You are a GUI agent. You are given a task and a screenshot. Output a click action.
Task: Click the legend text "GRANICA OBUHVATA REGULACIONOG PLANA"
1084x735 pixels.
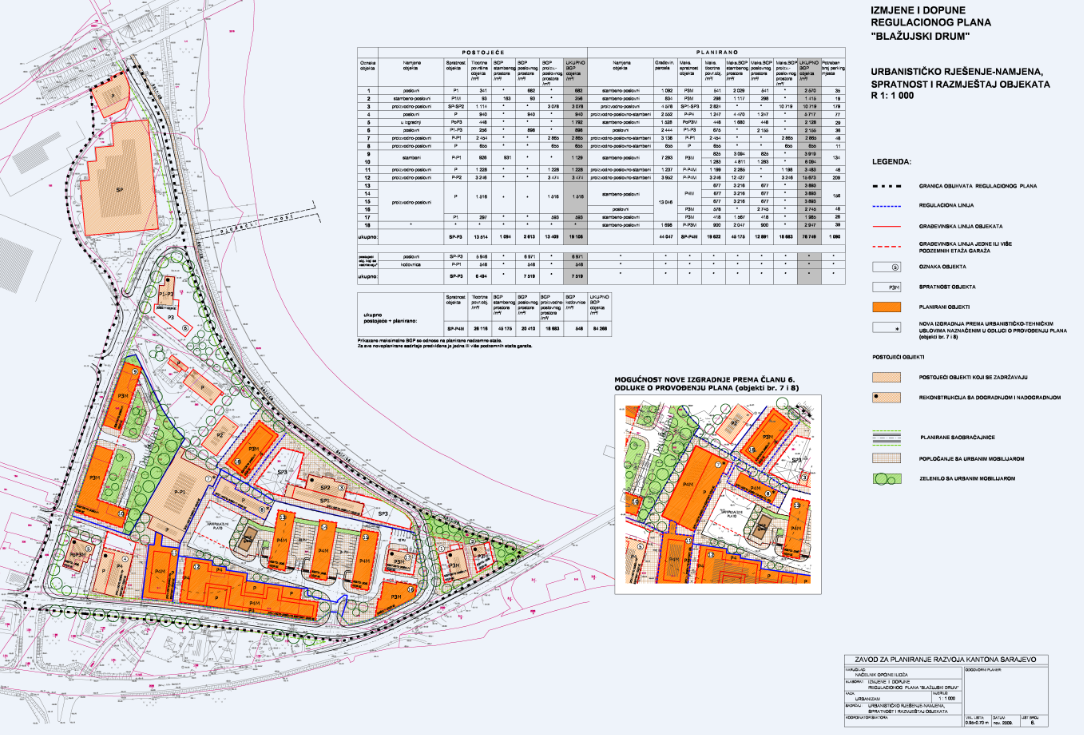coord(978,186)
